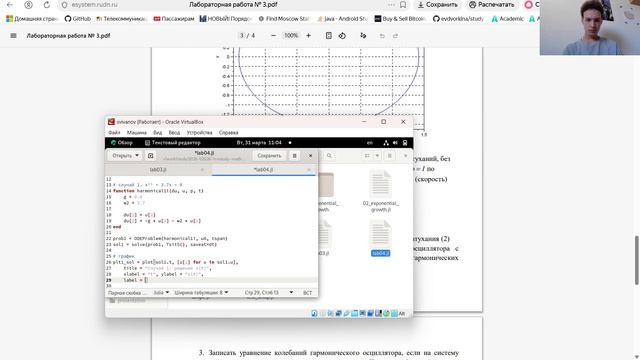The height and width of the screenshot is (360, 640).
Task: Open the Buy & Sell Bitcoin bookmark
Action: [x=400, y=19]
